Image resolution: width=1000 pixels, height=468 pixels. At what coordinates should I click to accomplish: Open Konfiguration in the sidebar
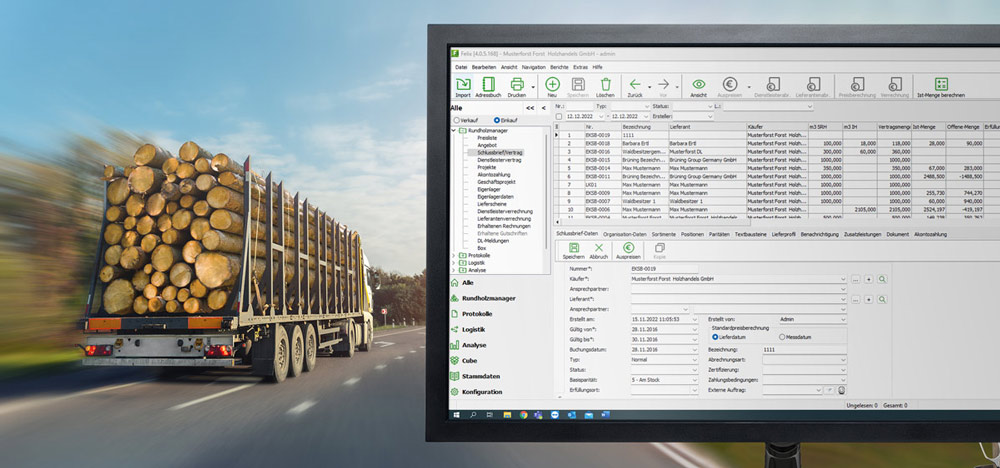(482, 392)
